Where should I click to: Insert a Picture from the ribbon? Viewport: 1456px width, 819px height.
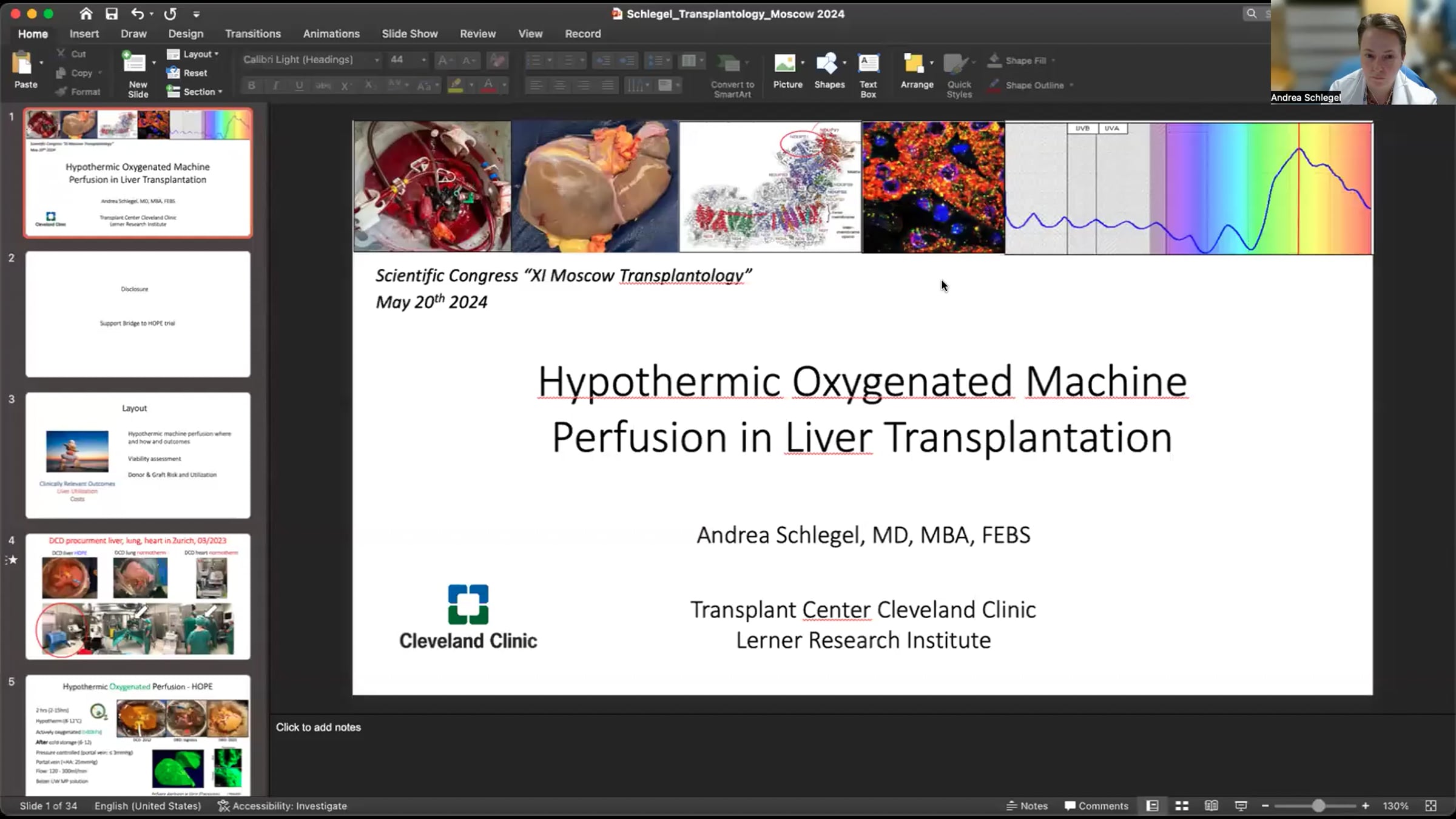[x=787, y=70]
